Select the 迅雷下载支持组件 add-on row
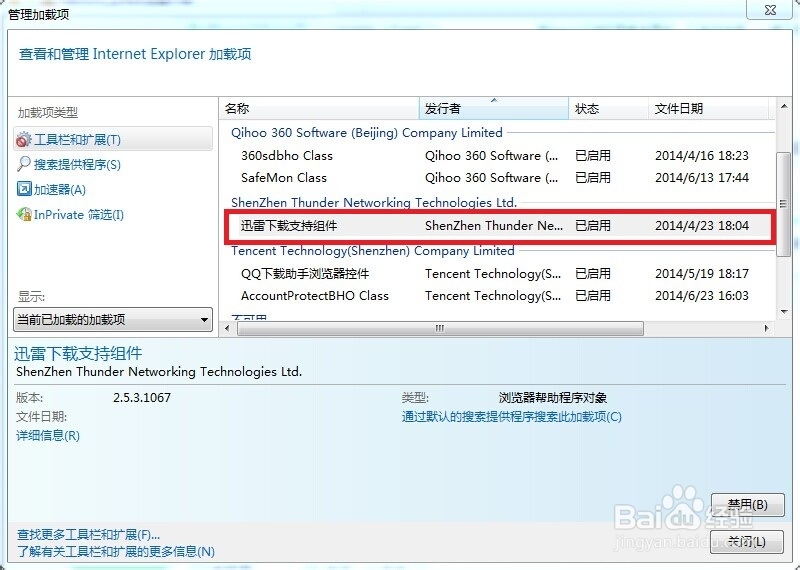 point(498,226)
